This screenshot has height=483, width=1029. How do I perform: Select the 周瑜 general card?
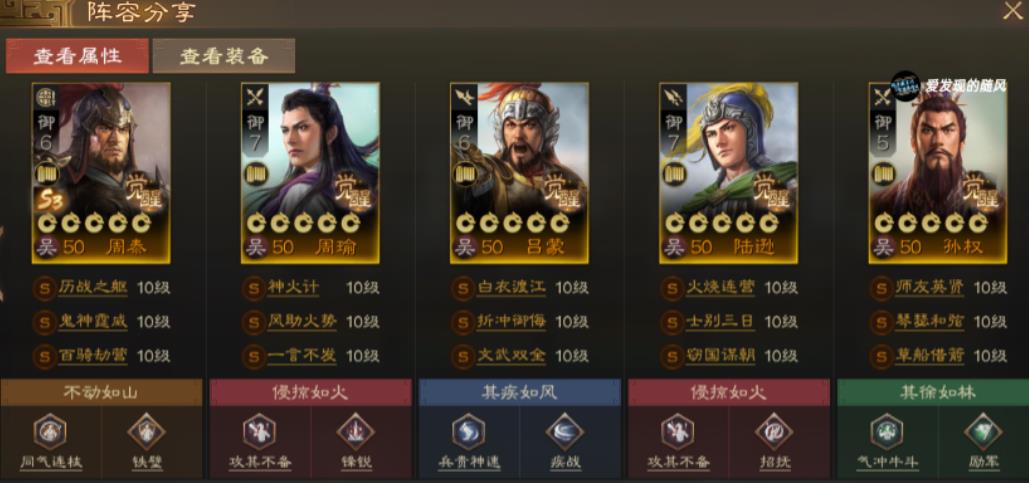tap(310, 173)
